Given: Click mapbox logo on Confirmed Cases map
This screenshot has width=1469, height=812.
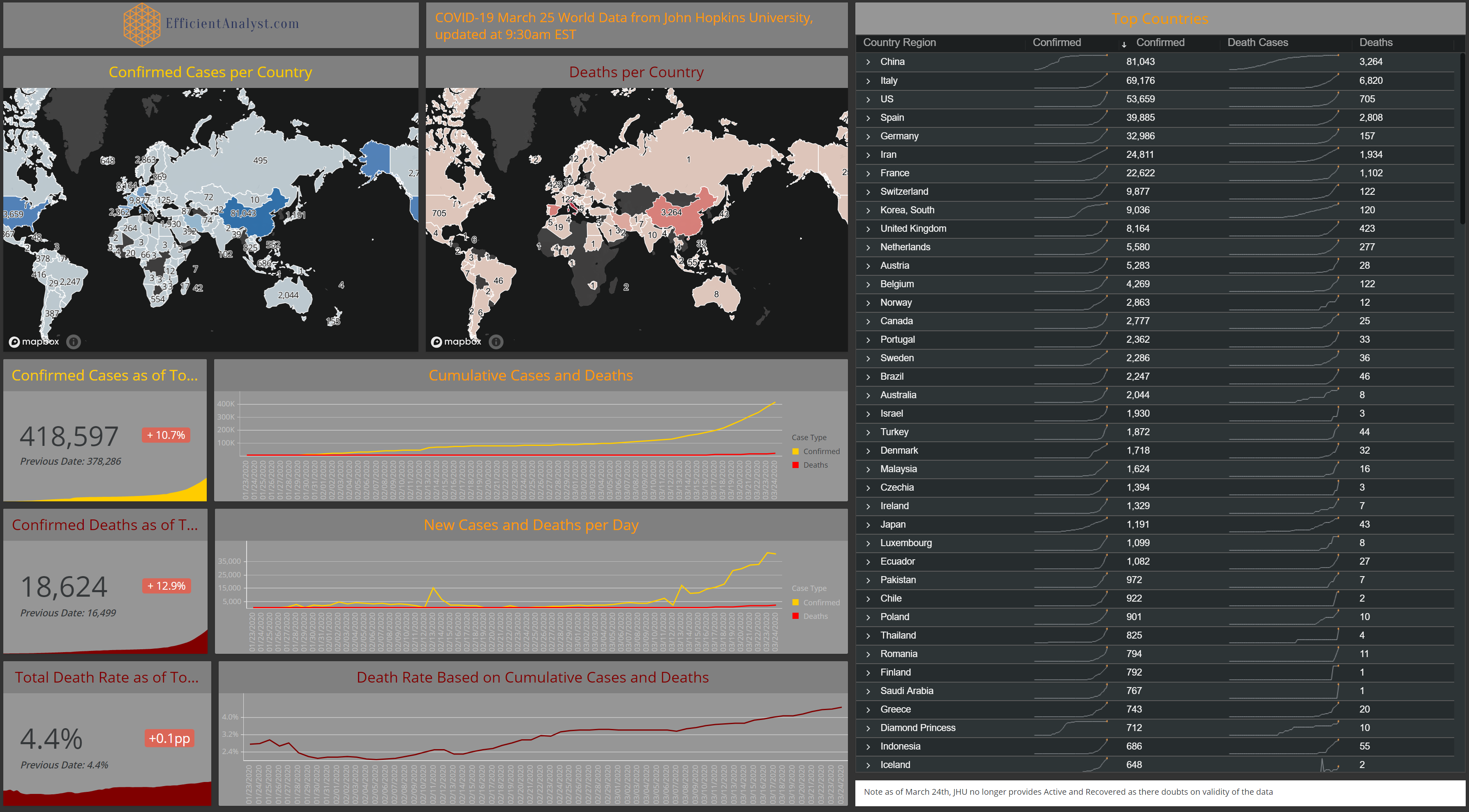Looking at the screenshot, I should pos(34,341).
